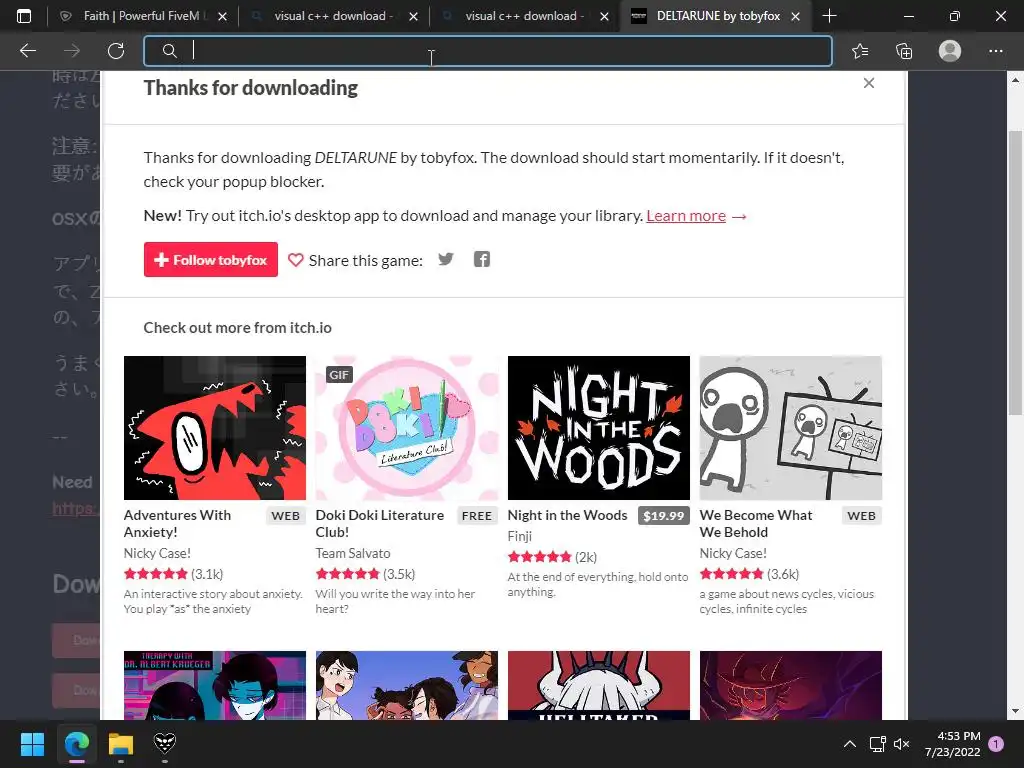Close the Faith Powerful FiveM tab
Viewport: 1024px width, 768px height.
pyautogui.click(x=222, y=16)
